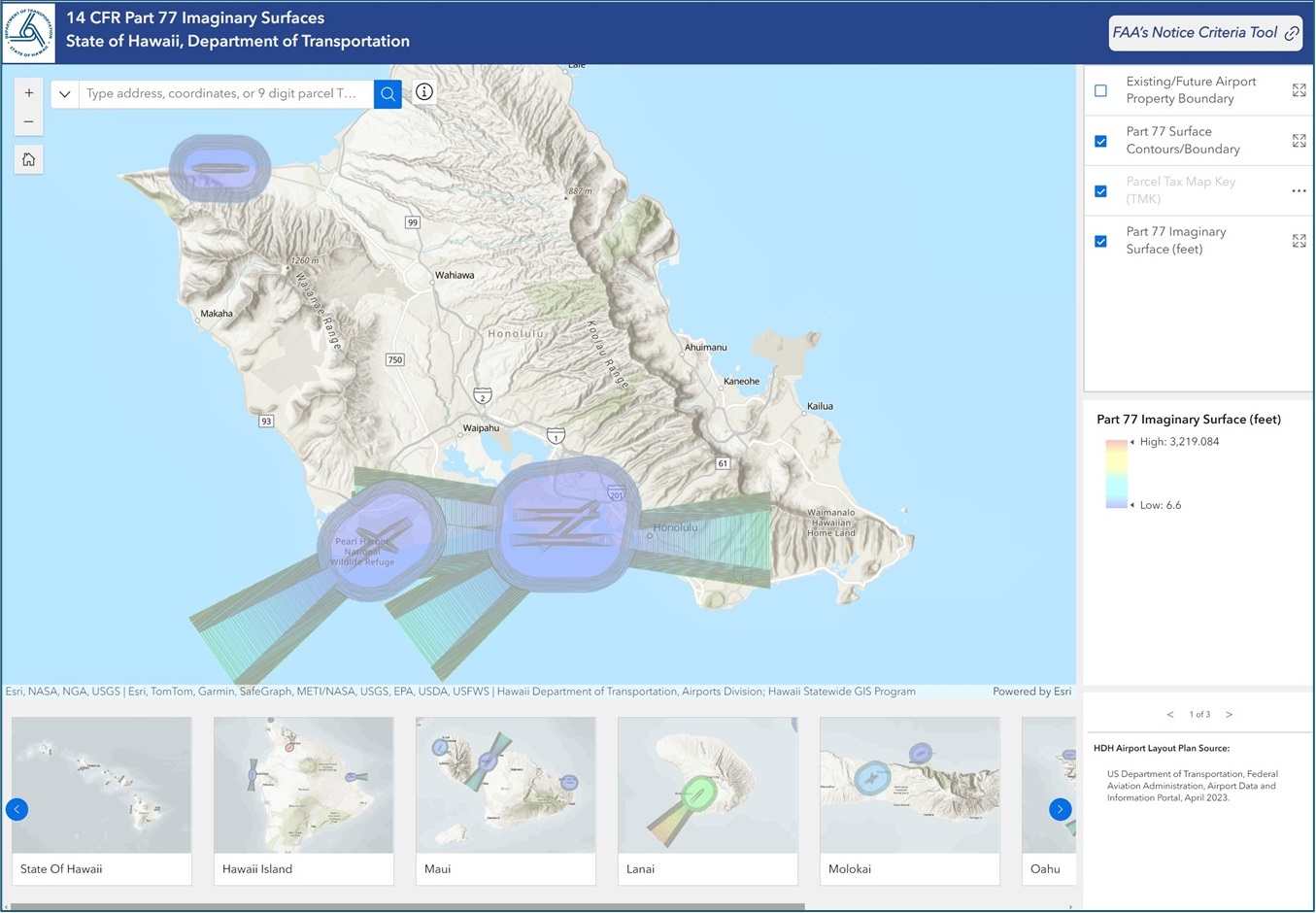Image resolution: width=1316 pixels, height=913 pixels.
Task: Click the right arrow in bookmark carousel
Action: (1060, 809)
